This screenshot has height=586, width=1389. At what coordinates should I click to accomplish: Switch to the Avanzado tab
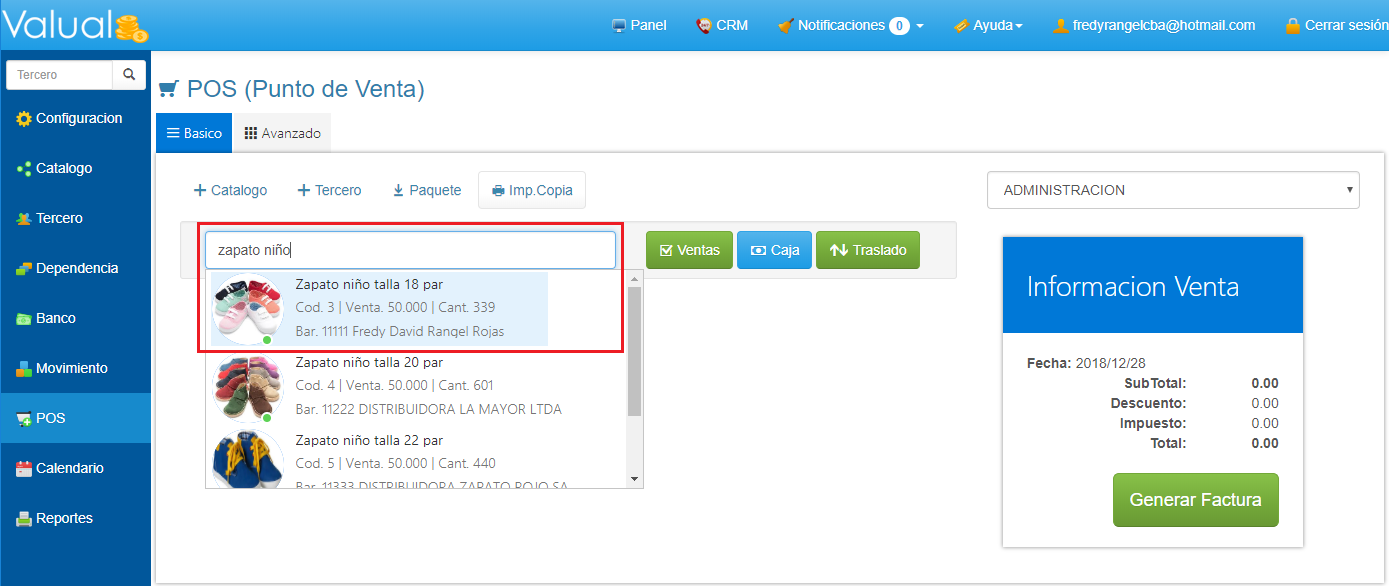(x=282, y=133)
